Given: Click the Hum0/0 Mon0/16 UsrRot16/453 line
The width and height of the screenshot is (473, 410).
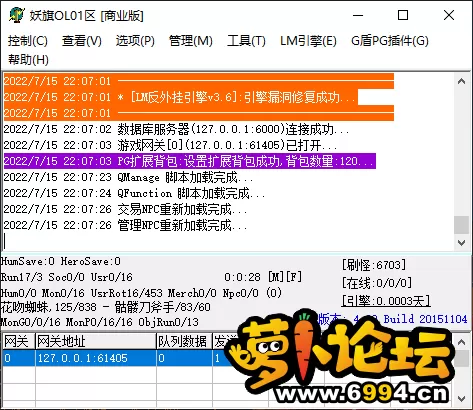Looking at the screenshot, I should pyautogui.click(x=141, y=293).
